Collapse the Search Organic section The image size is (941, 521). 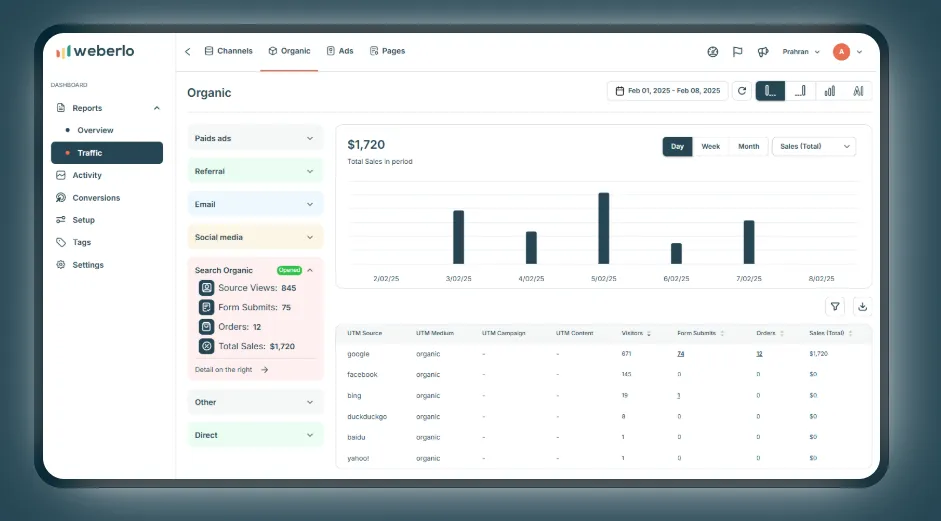coord(310,270)
